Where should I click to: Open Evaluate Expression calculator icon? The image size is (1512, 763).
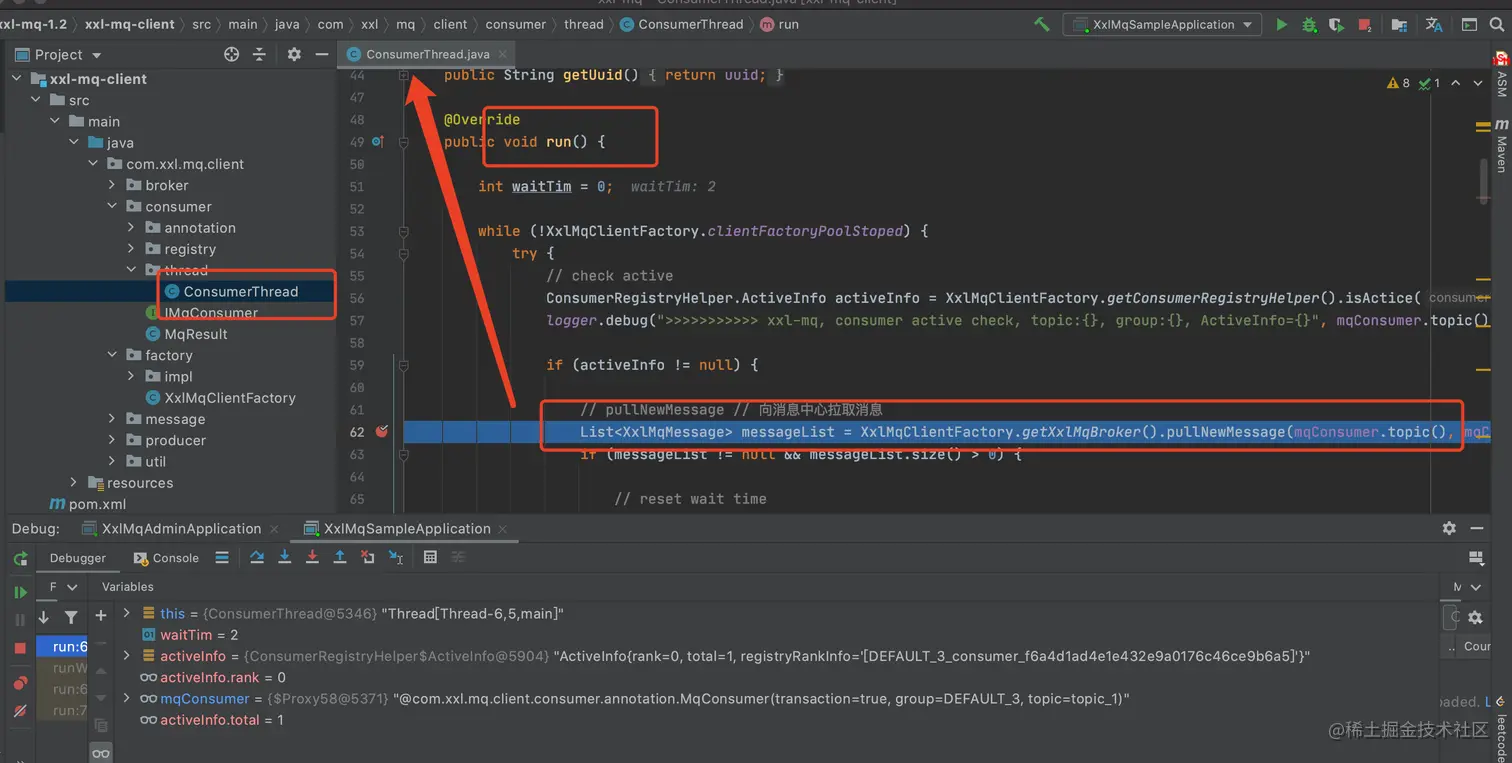click(430, 557)
